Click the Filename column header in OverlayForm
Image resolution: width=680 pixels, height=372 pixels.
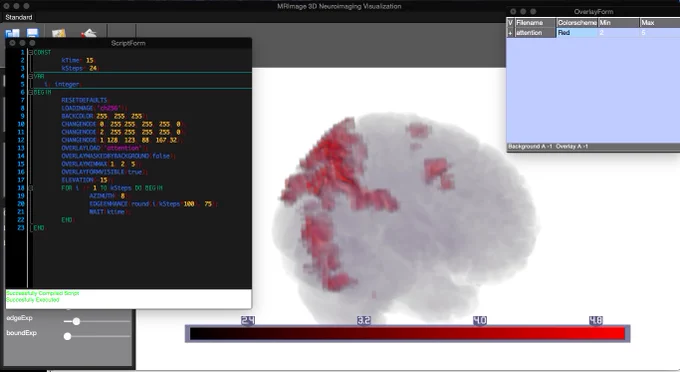(x=535, y=23)
